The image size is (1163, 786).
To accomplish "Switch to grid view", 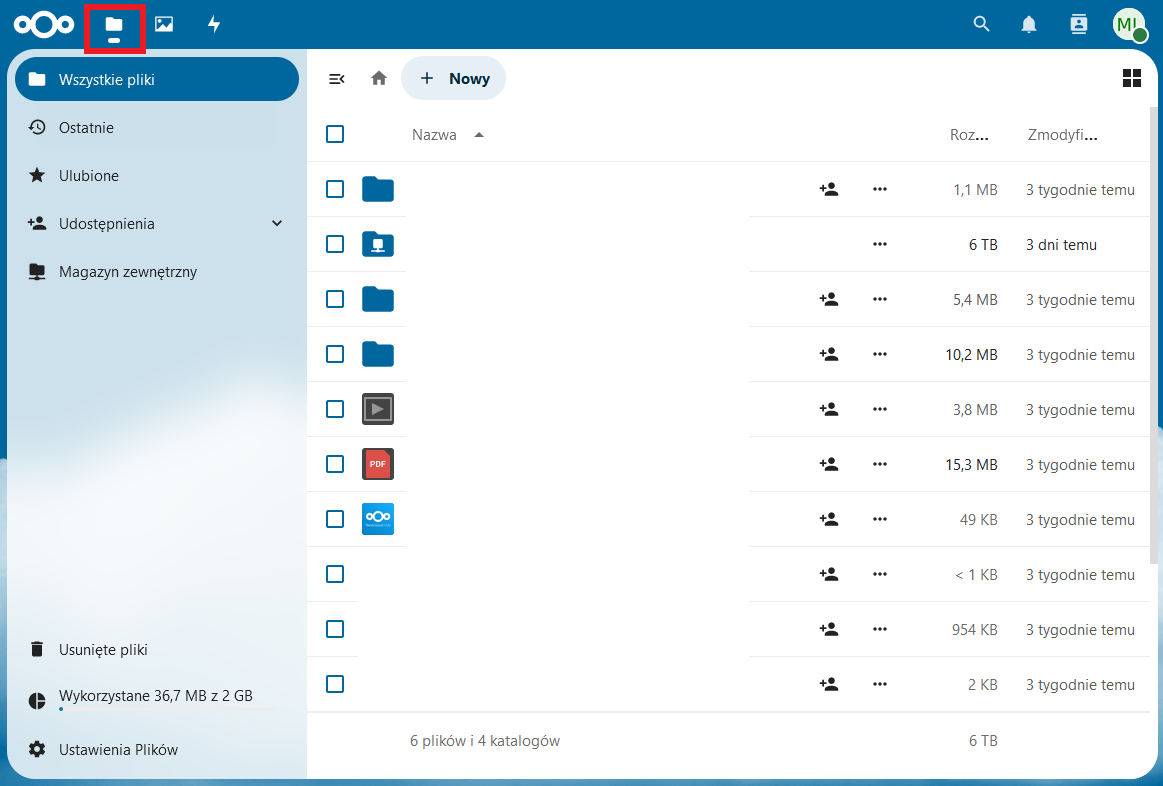I will (1132, 79).
